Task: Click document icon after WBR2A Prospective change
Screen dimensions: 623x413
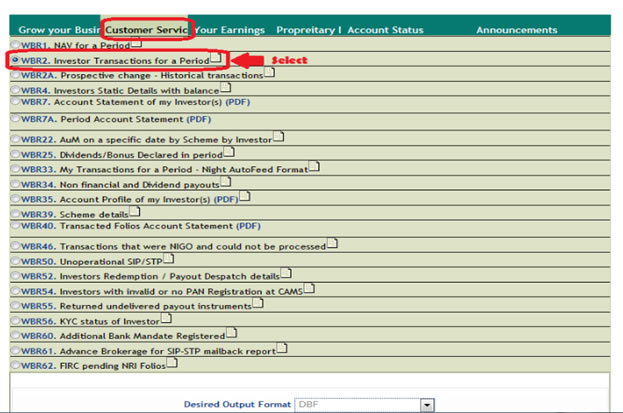Action: click(x=269, y=73)
